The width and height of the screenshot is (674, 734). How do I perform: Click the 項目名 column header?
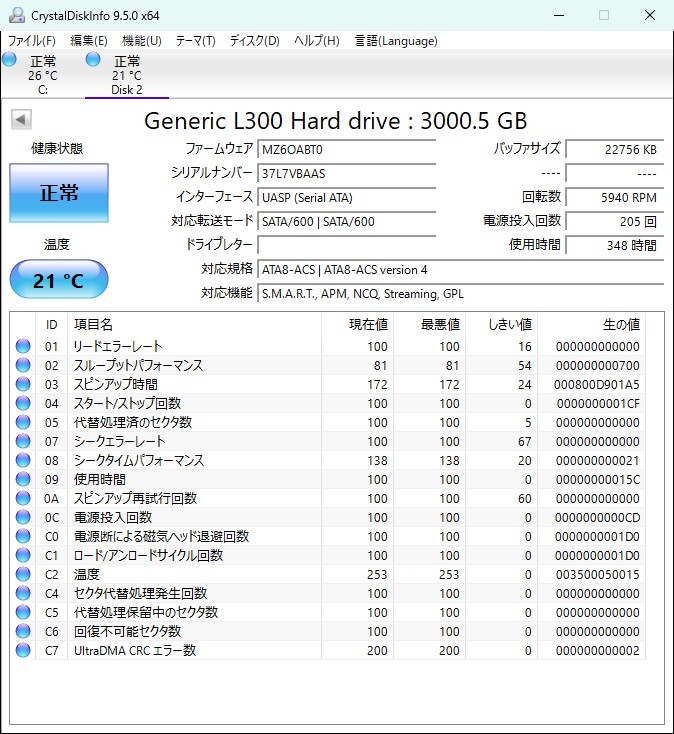click(x=194, y=324)
